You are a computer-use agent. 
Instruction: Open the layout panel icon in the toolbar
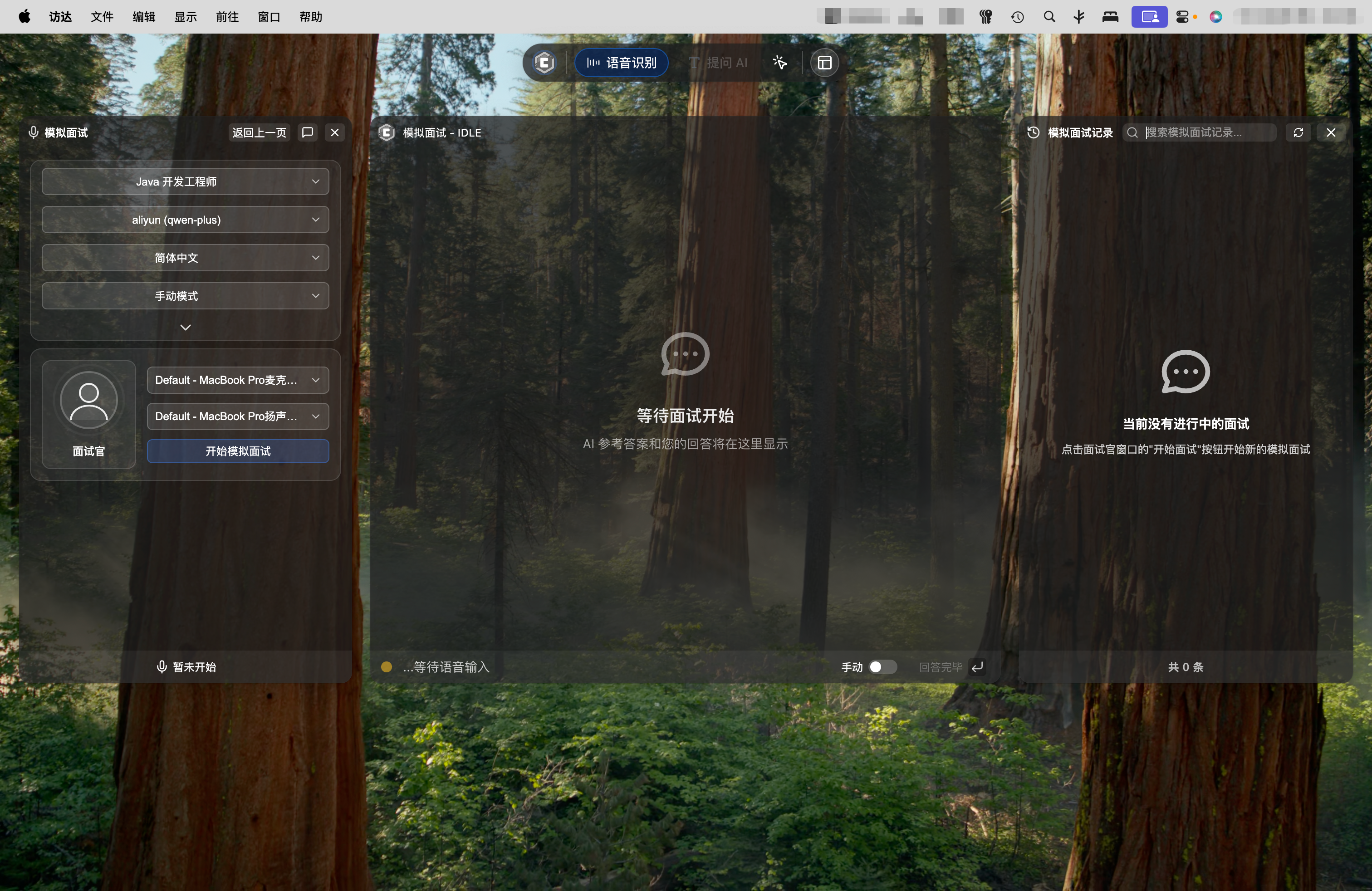tap(824, 62)
